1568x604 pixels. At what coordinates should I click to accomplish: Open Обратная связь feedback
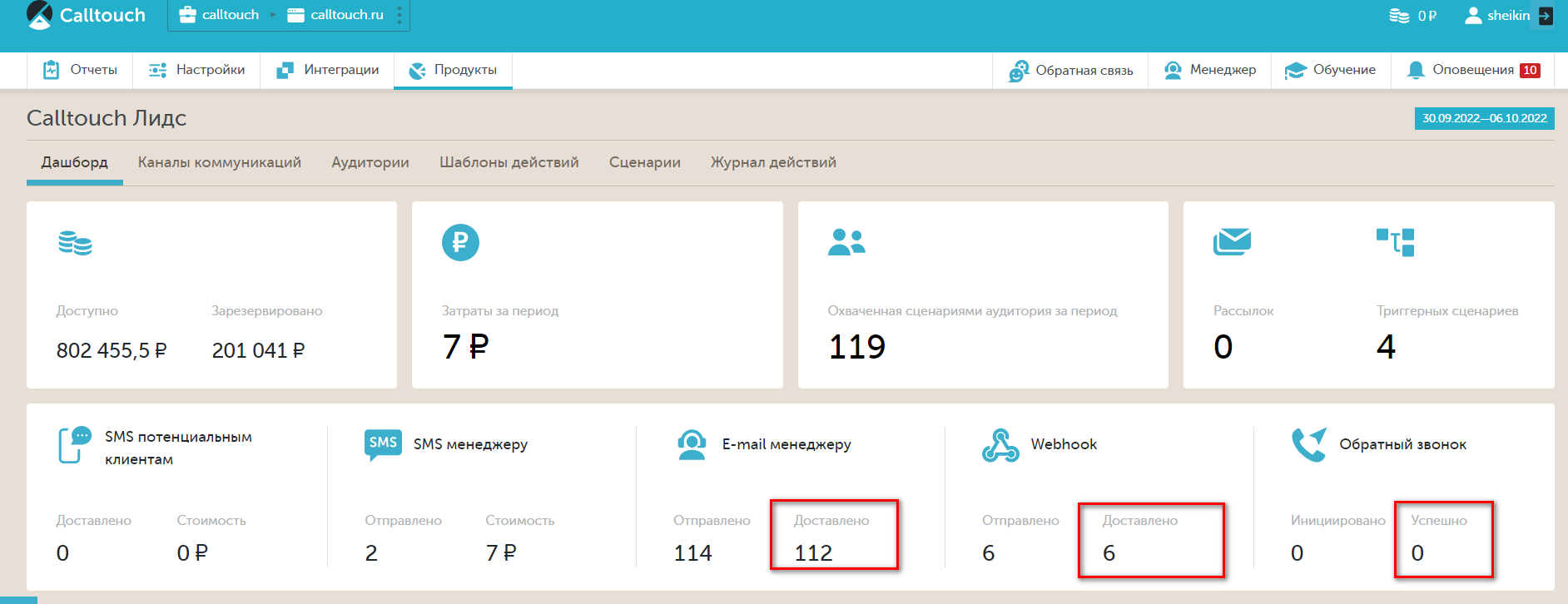pyautogui.click(x=1070, y=71)
